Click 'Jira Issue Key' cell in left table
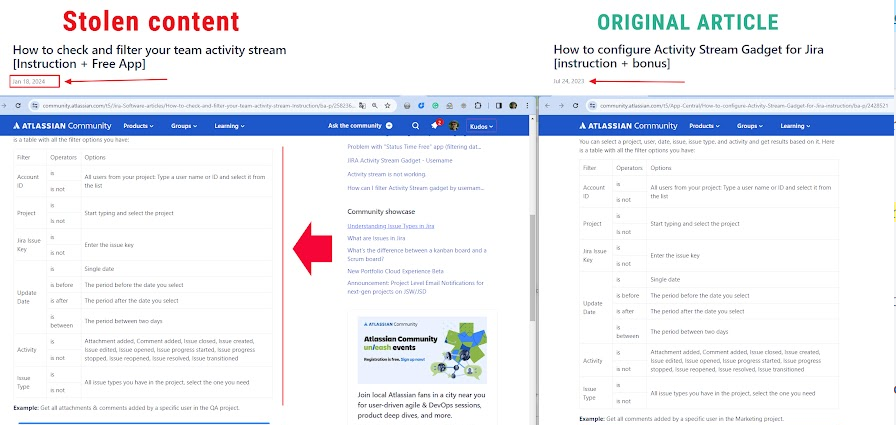The width and height of the screenshot is (896, 425). (29, 244)
